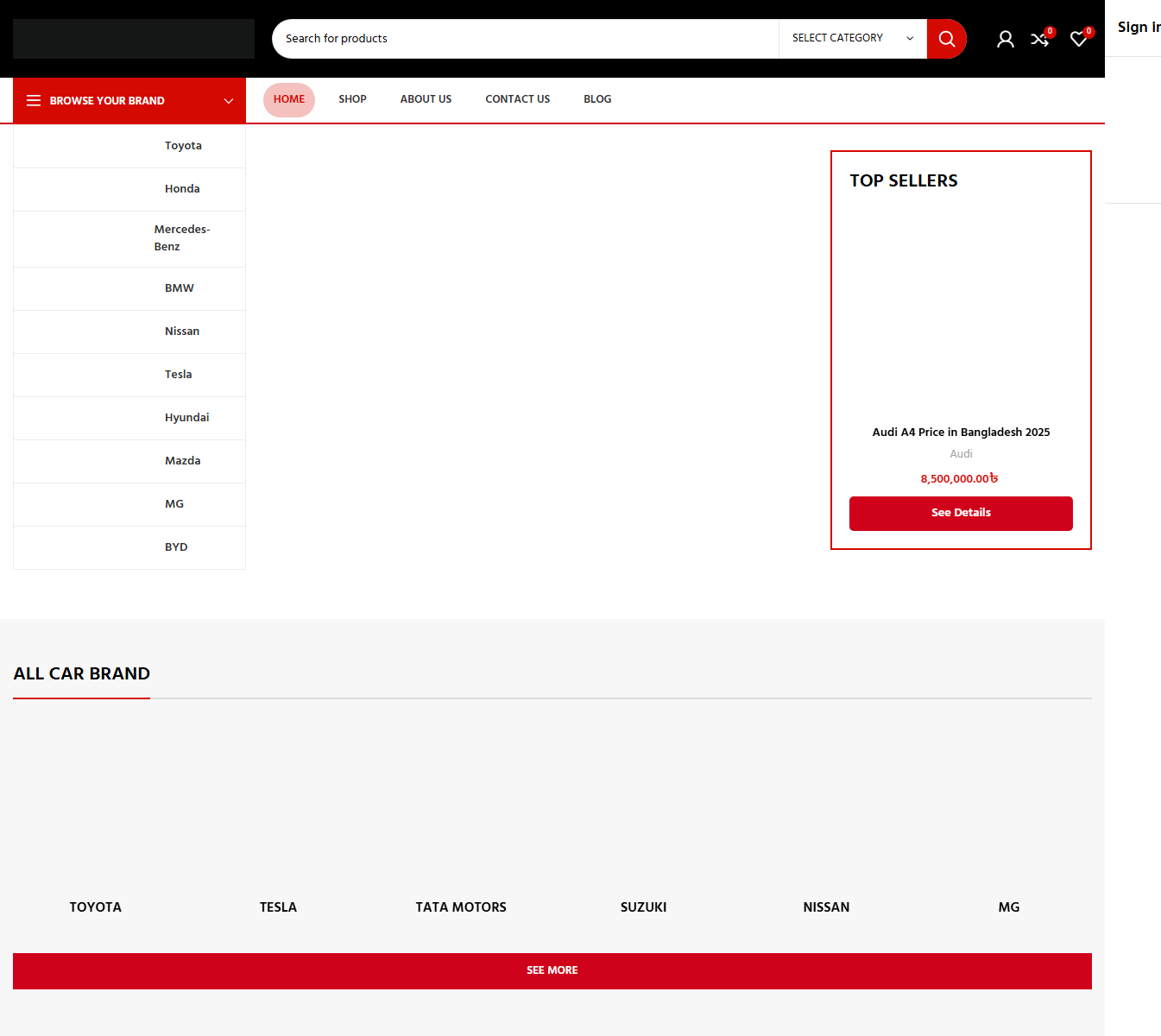Expand the Select Category dropdown
The width and height of the screenshot is (1161, 1036).
click(852, 39)
